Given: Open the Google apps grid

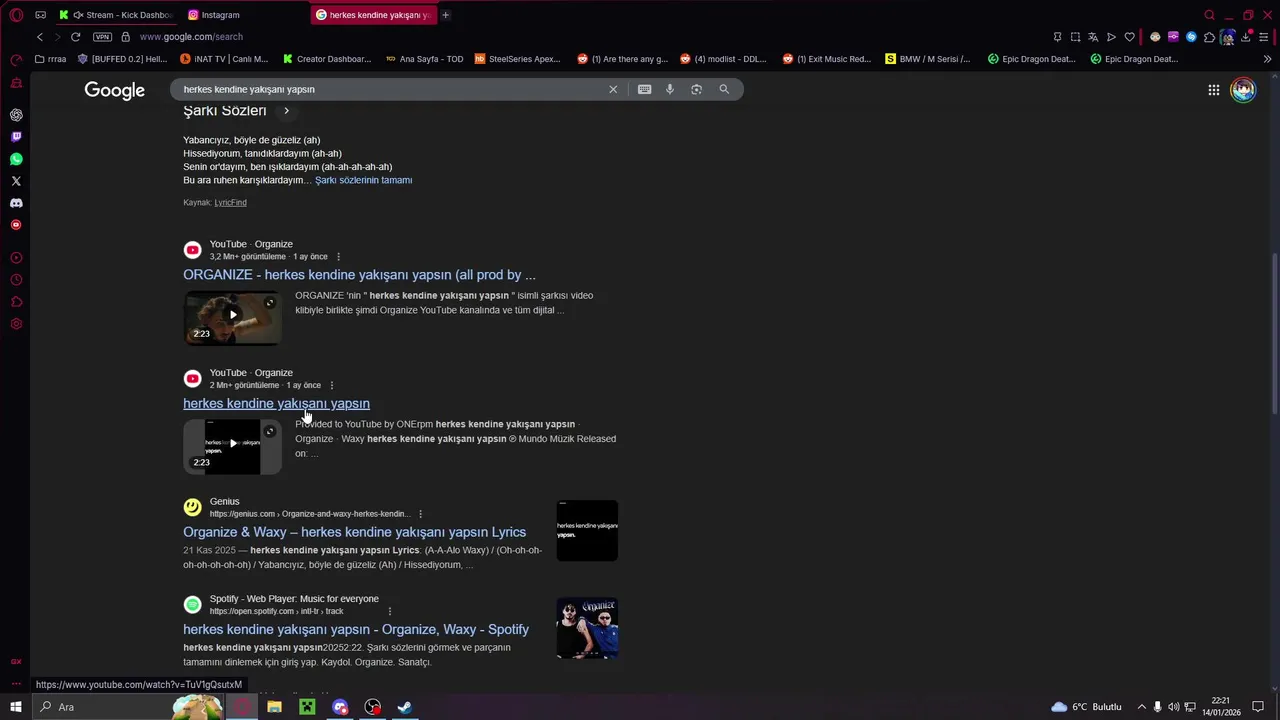Looking at the screenshot, I should point(1214,90).
